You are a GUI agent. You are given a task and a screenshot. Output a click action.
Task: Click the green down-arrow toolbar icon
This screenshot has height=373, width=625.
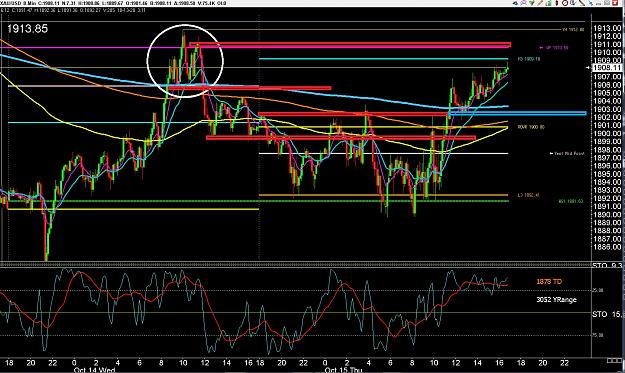point(532,3)
